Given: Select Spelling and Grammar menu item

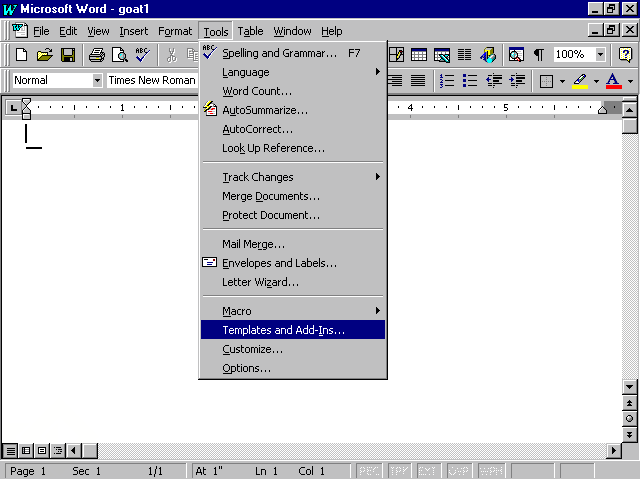Looking at the screenshot, I should coord(293,53).
